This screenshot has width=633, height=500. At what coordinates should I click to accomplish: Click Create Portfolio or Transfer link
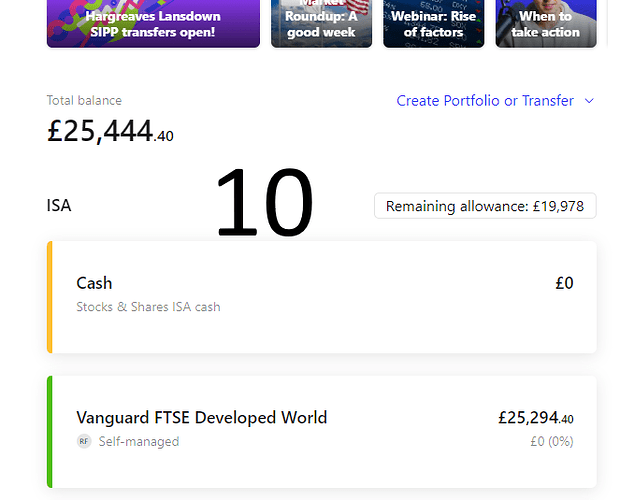(485, 100)
